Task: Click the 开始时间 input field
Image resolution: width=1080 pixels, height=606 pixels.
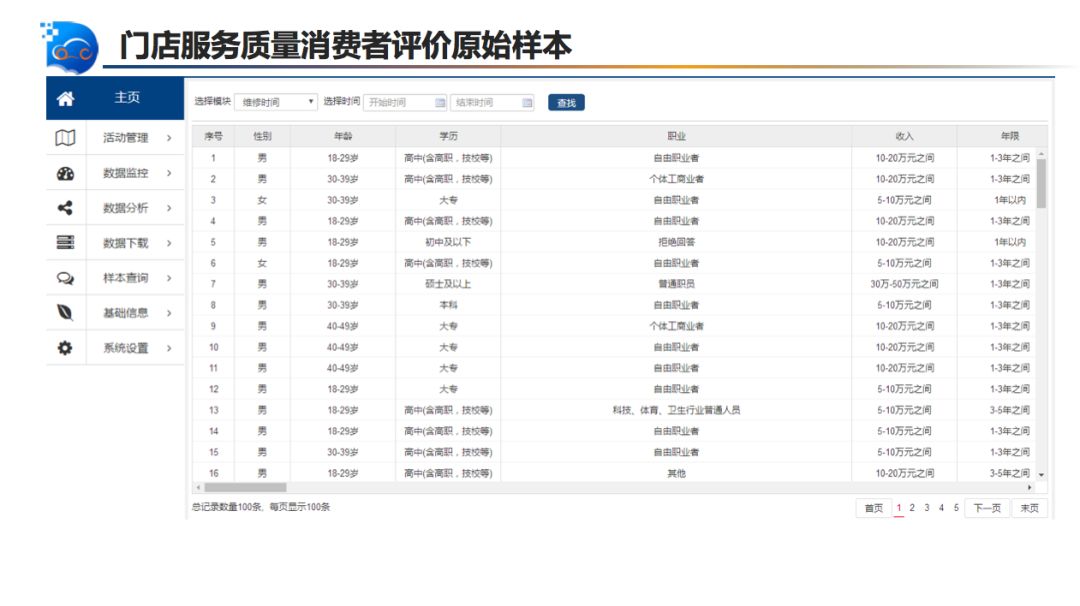Action: point(398,102)
